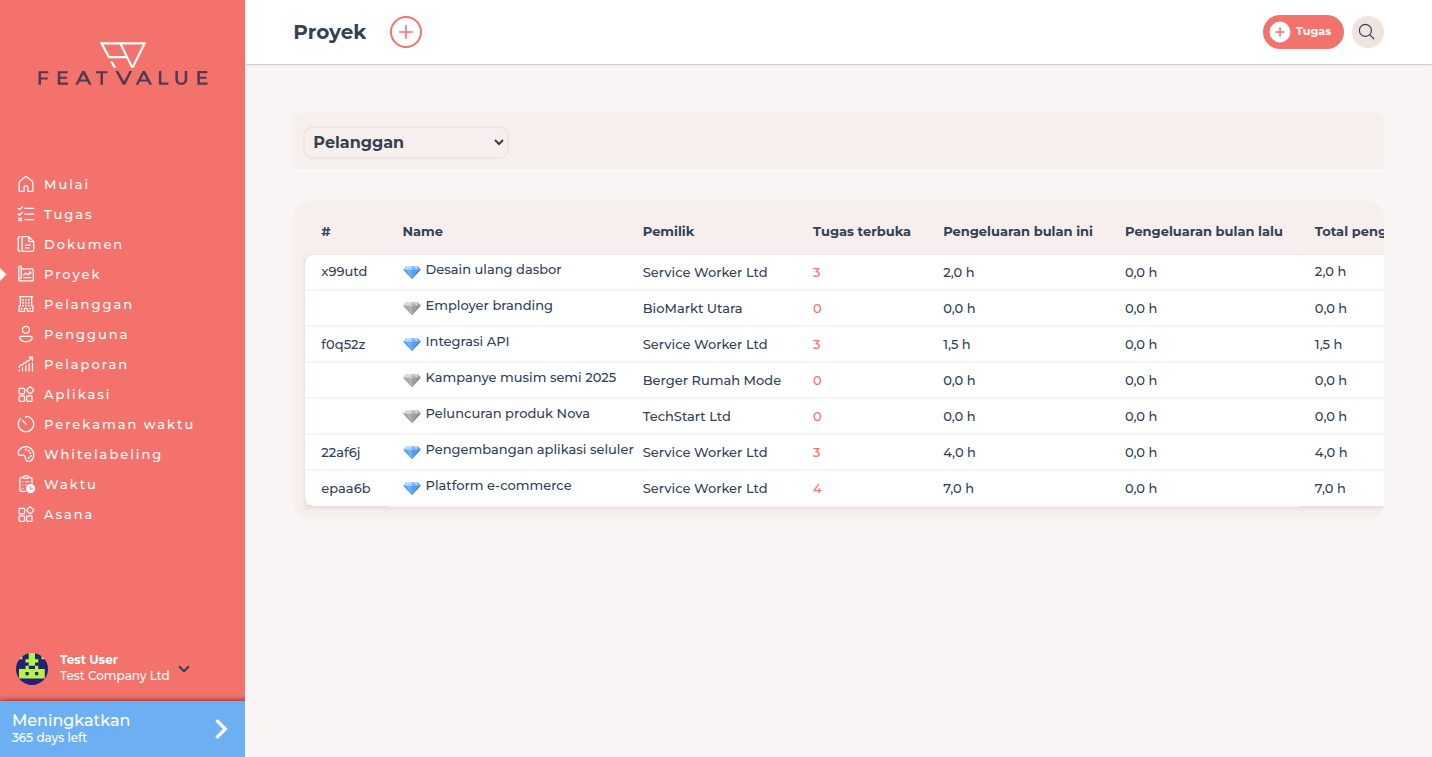
Task: Click 1,5 h this-month spending for Integrasi API
Action: pos(956,344)
